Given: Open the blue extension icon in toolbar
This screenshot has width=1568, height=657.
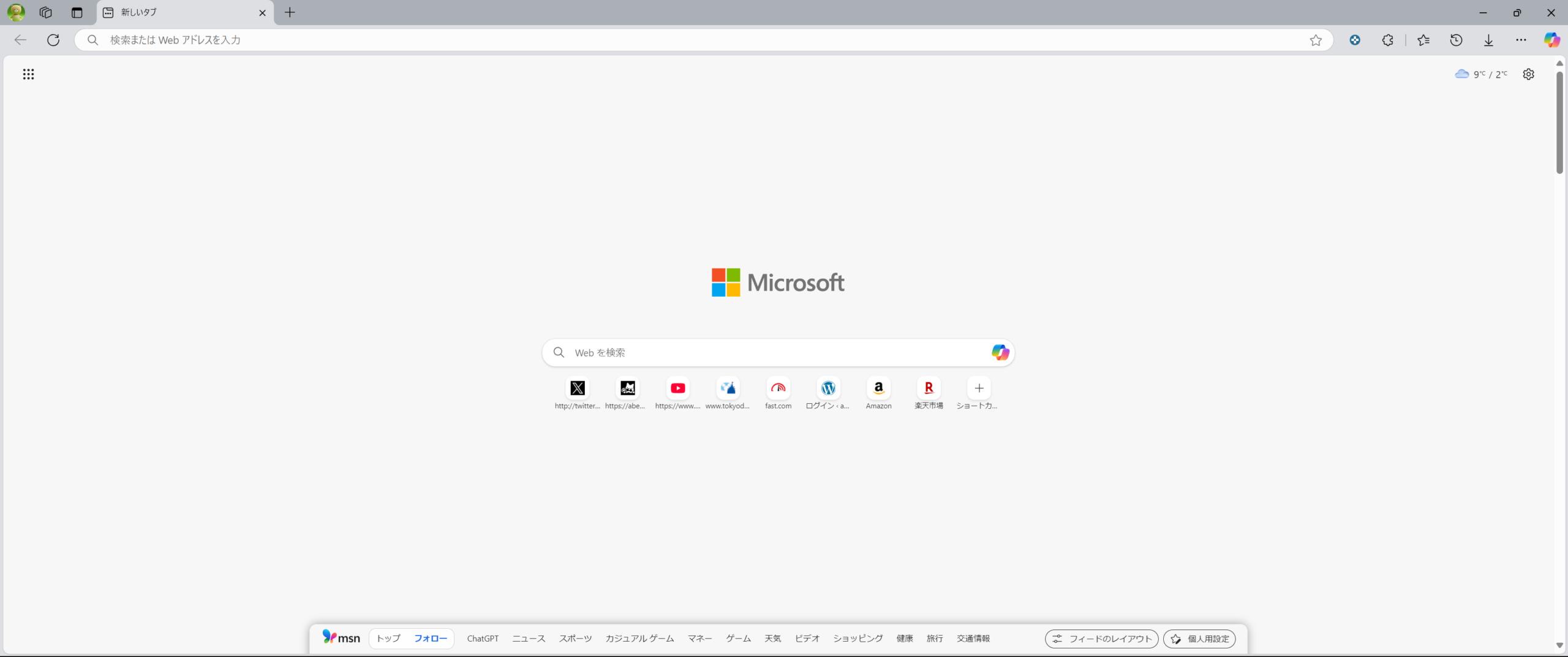Looking at the screenshot, I should pyautogui.click(x=1355, y=40).
